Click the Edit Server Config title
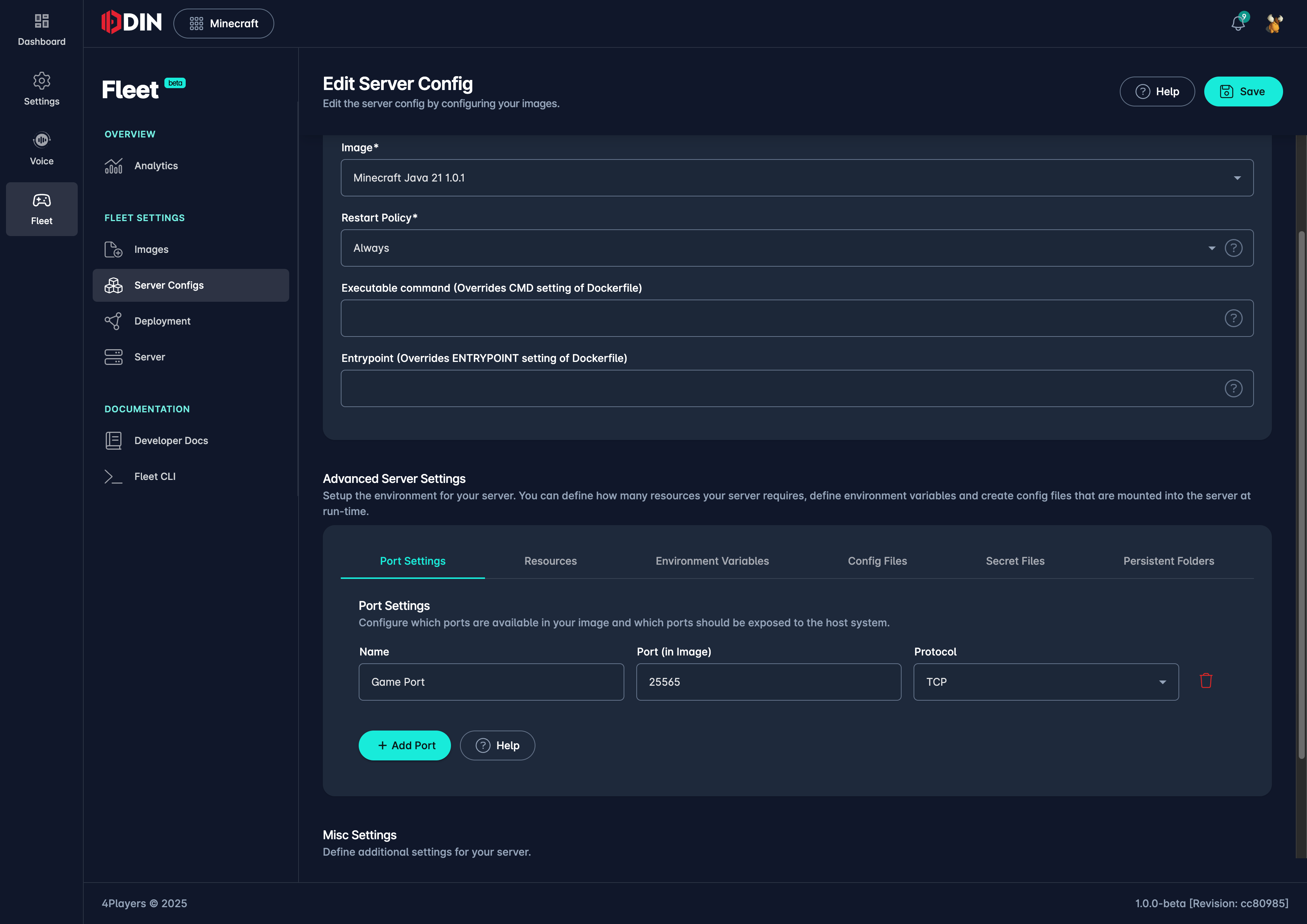1307x924 pixels. coord(398,84)
